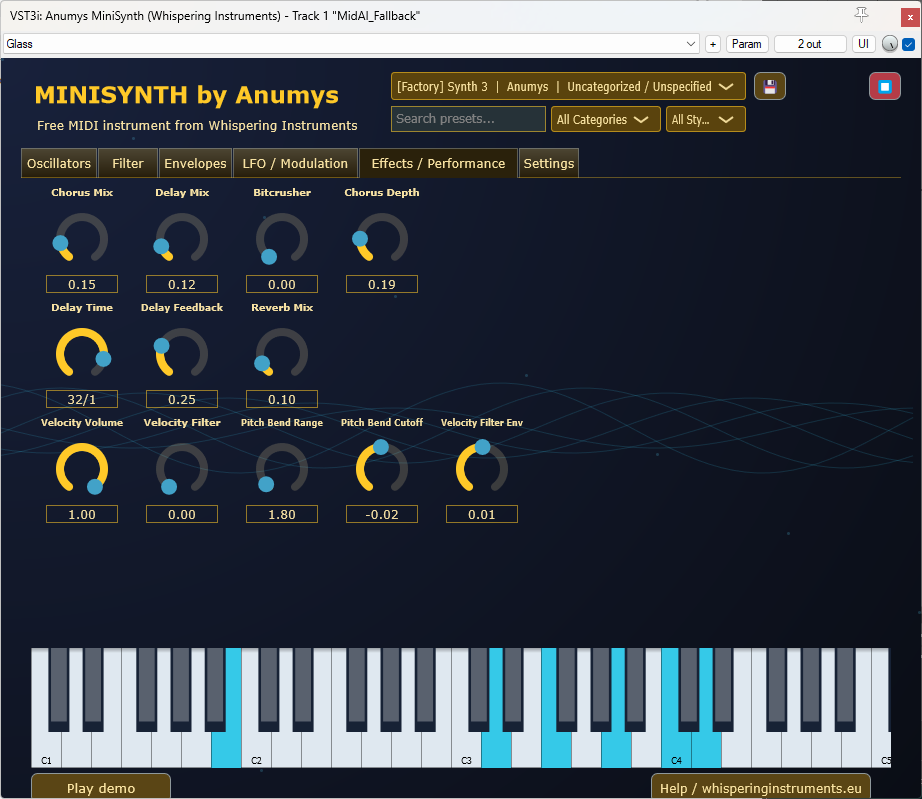The height and width of the screenshot is (799, 922).
Task: Click Reverb Mix value field 0.10
Action: coord(282,399)
